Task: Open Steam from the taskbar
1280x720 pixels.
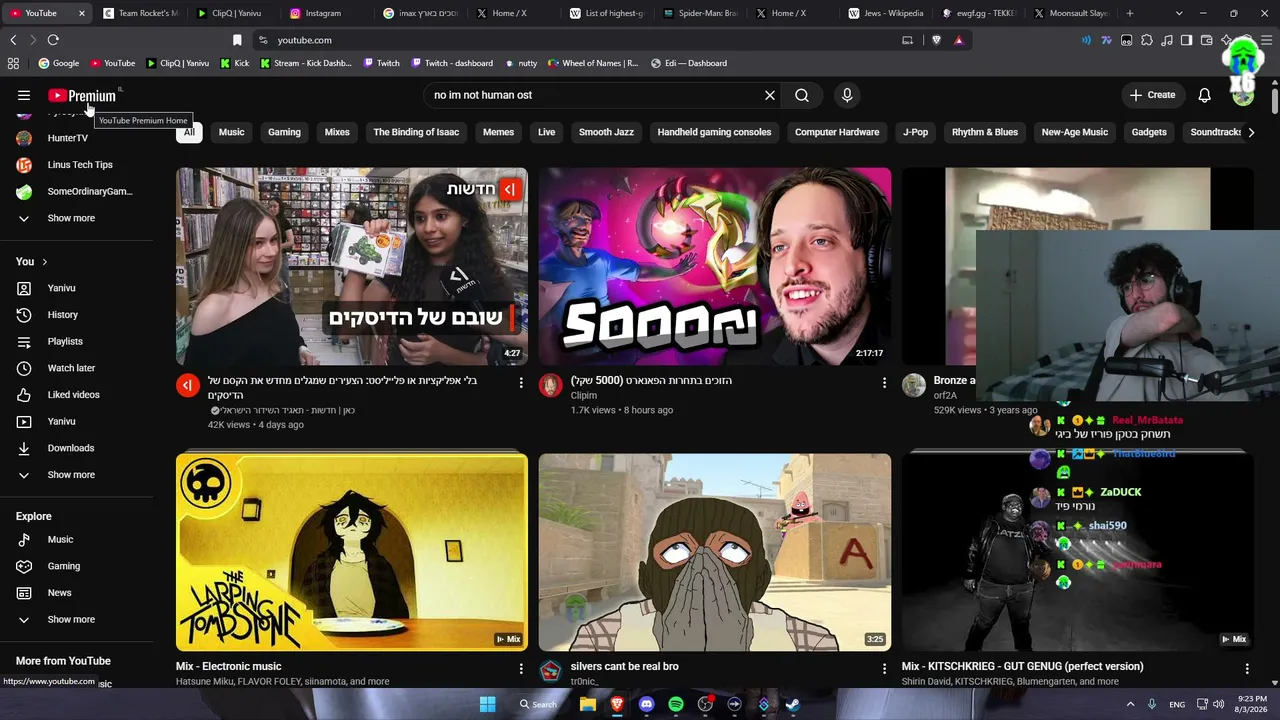Action: tap(793, 704)
